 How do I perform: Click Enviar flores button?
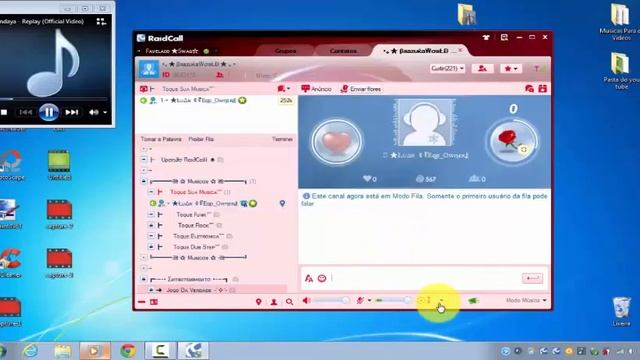pos(361,89)
